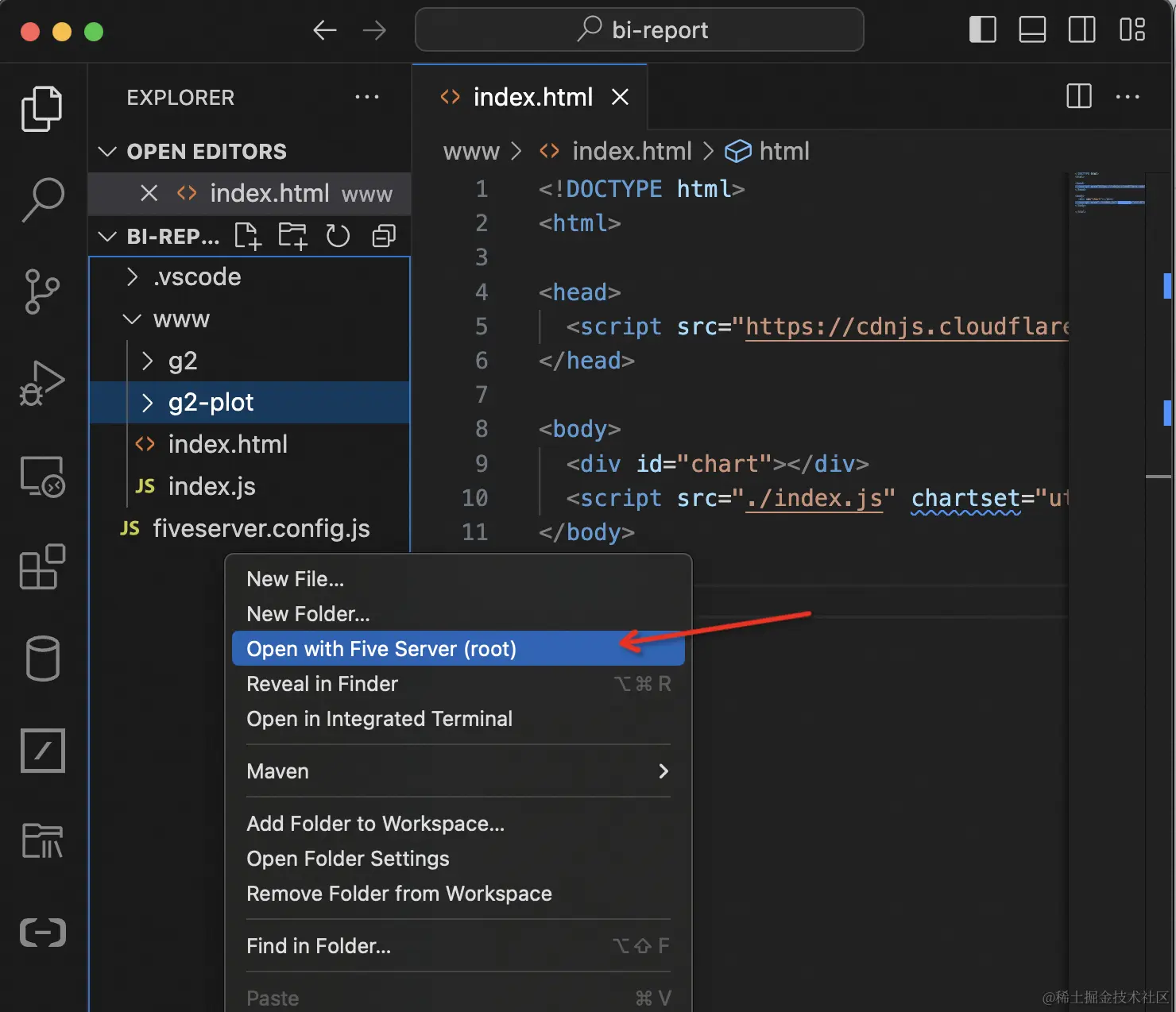The height and width of the screenshot is (1012, 1176).
Task: Click the chartset attribute with warning squiggle
Action: pos(965,498)
